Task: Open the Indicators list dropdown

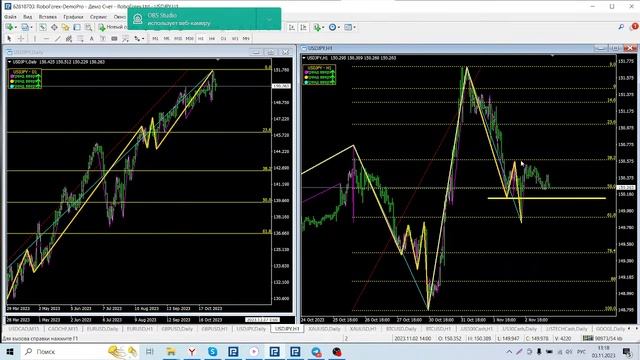Action: click(x=319, y=27)
